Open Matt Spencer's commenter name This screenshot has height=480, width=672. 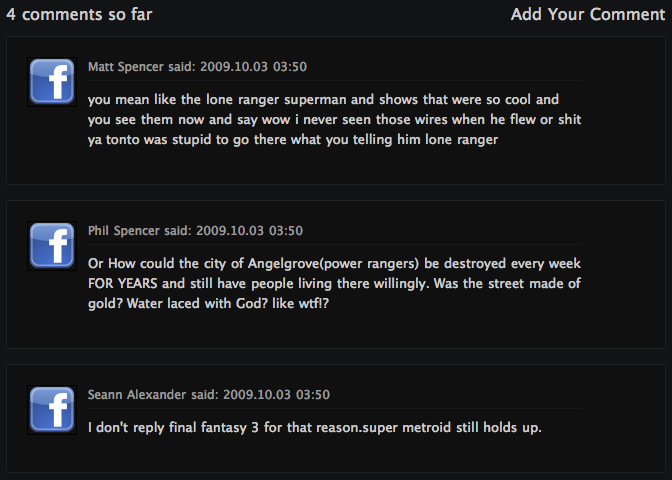tap(126, 67)
